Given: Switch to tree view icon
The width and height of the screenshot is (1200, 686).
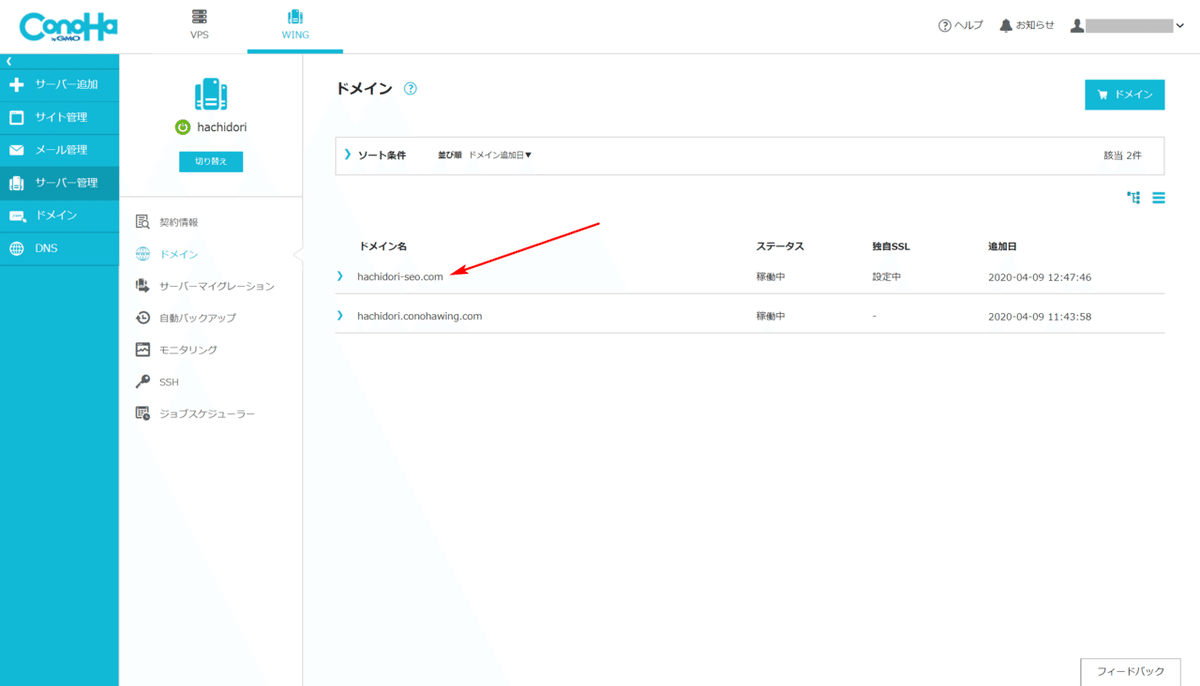Looking at the screenshot, I should [1133, 198].
